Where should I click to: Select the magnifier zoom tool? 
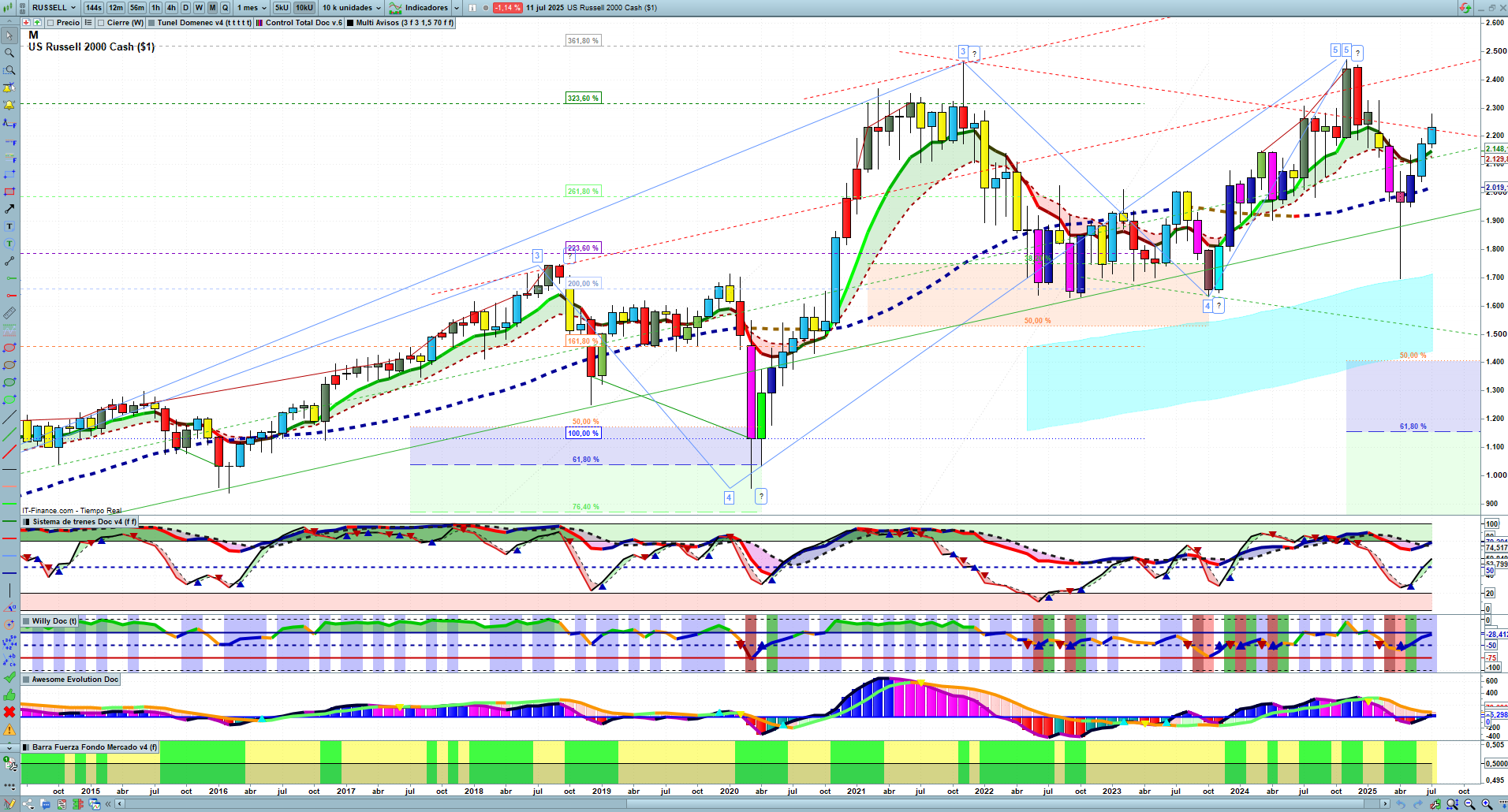coord(9,53)
